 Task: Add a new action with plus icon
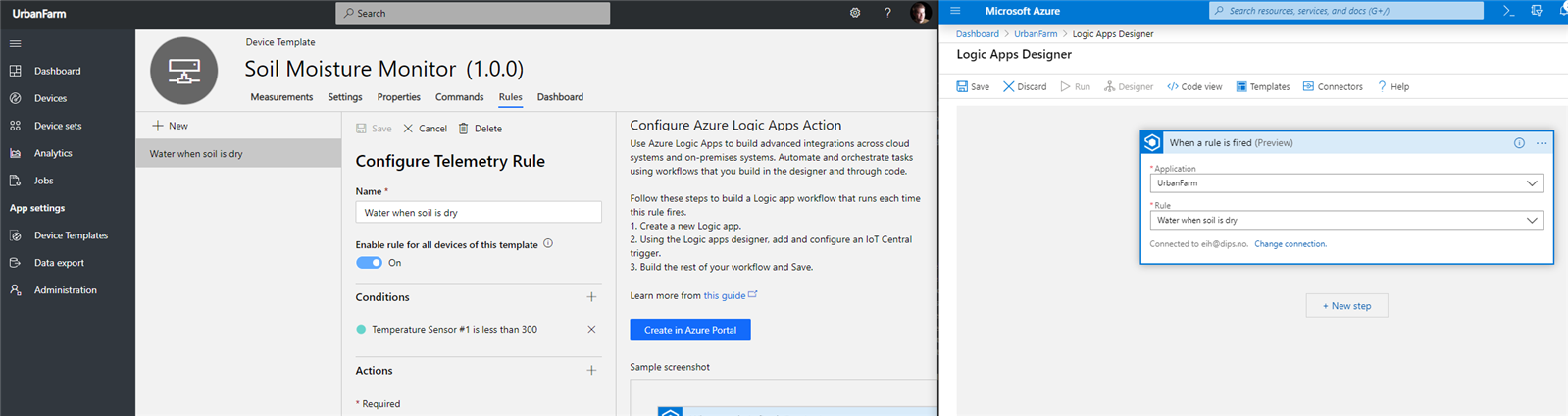[x=591, y=371]
